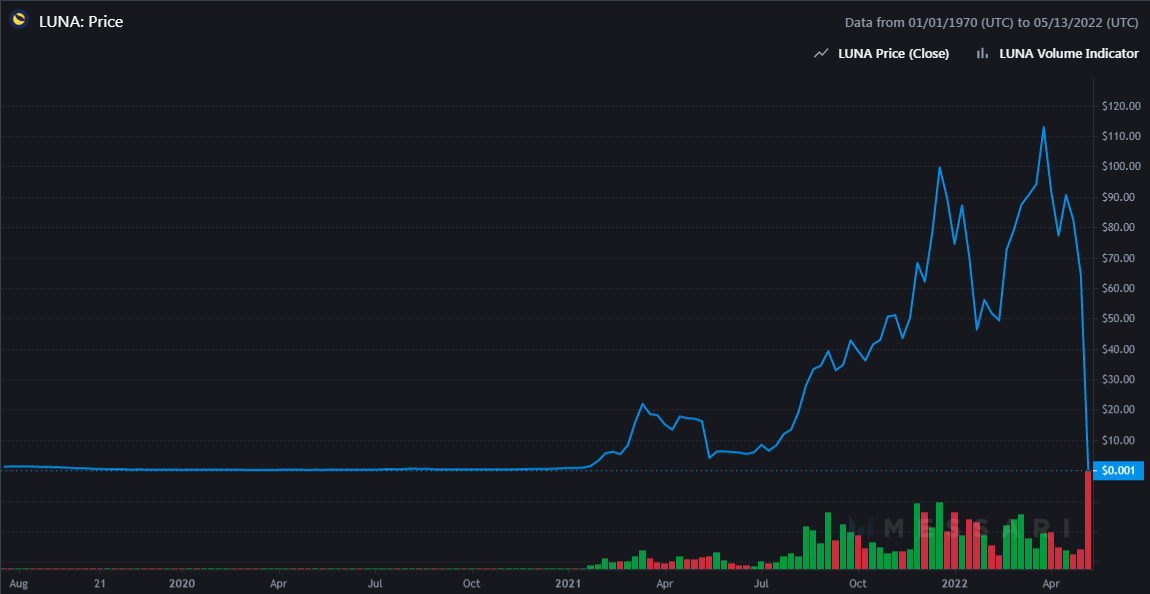The width and height of the screenshot is (1150, 594).
Task: Click the LUNA coin logo icon
Action: coord(19,21)
